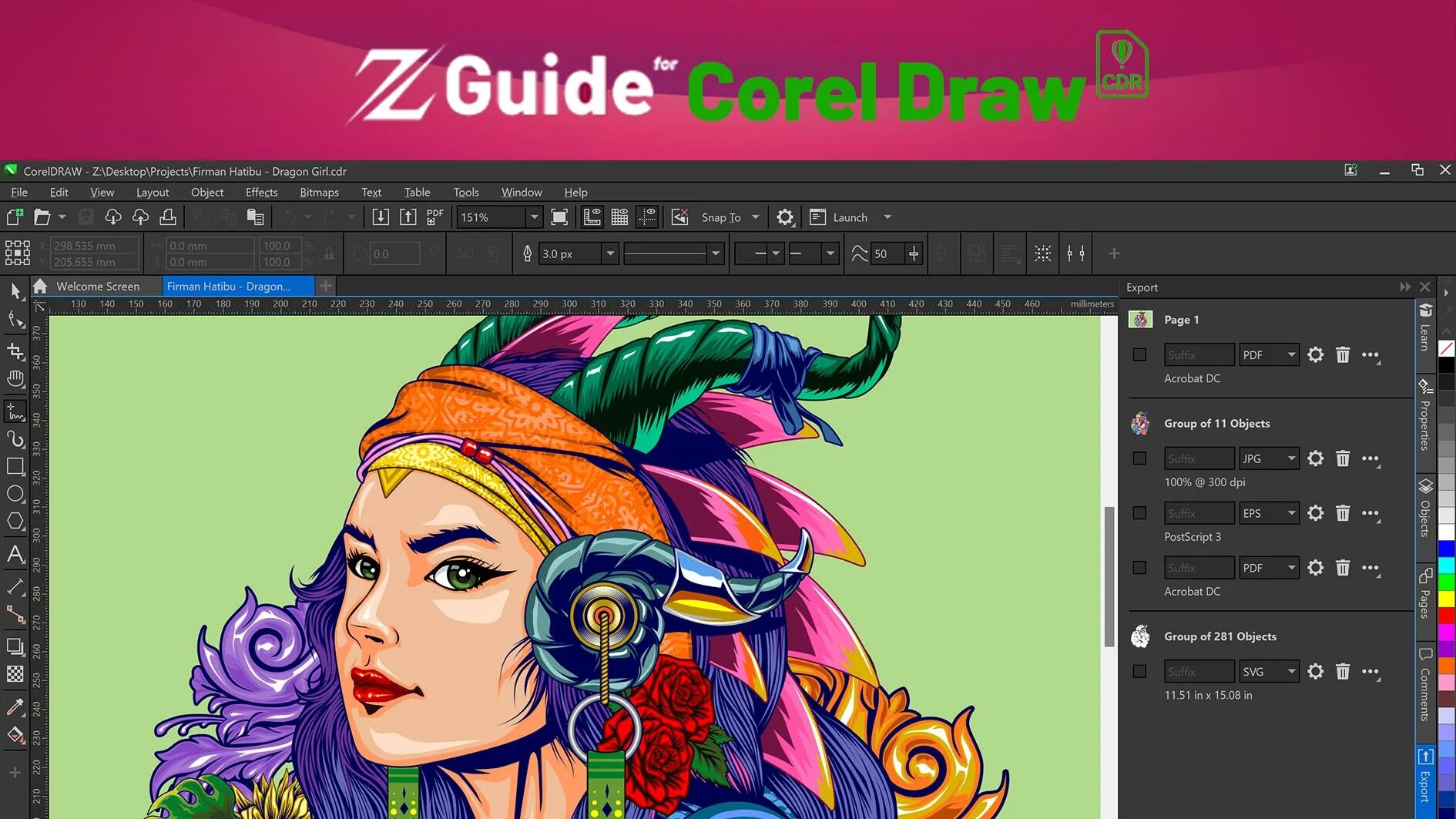The width and height of the screenshot is (1456, 819).
Task: Select the Color Eyedropper tool
Action: 15,707
